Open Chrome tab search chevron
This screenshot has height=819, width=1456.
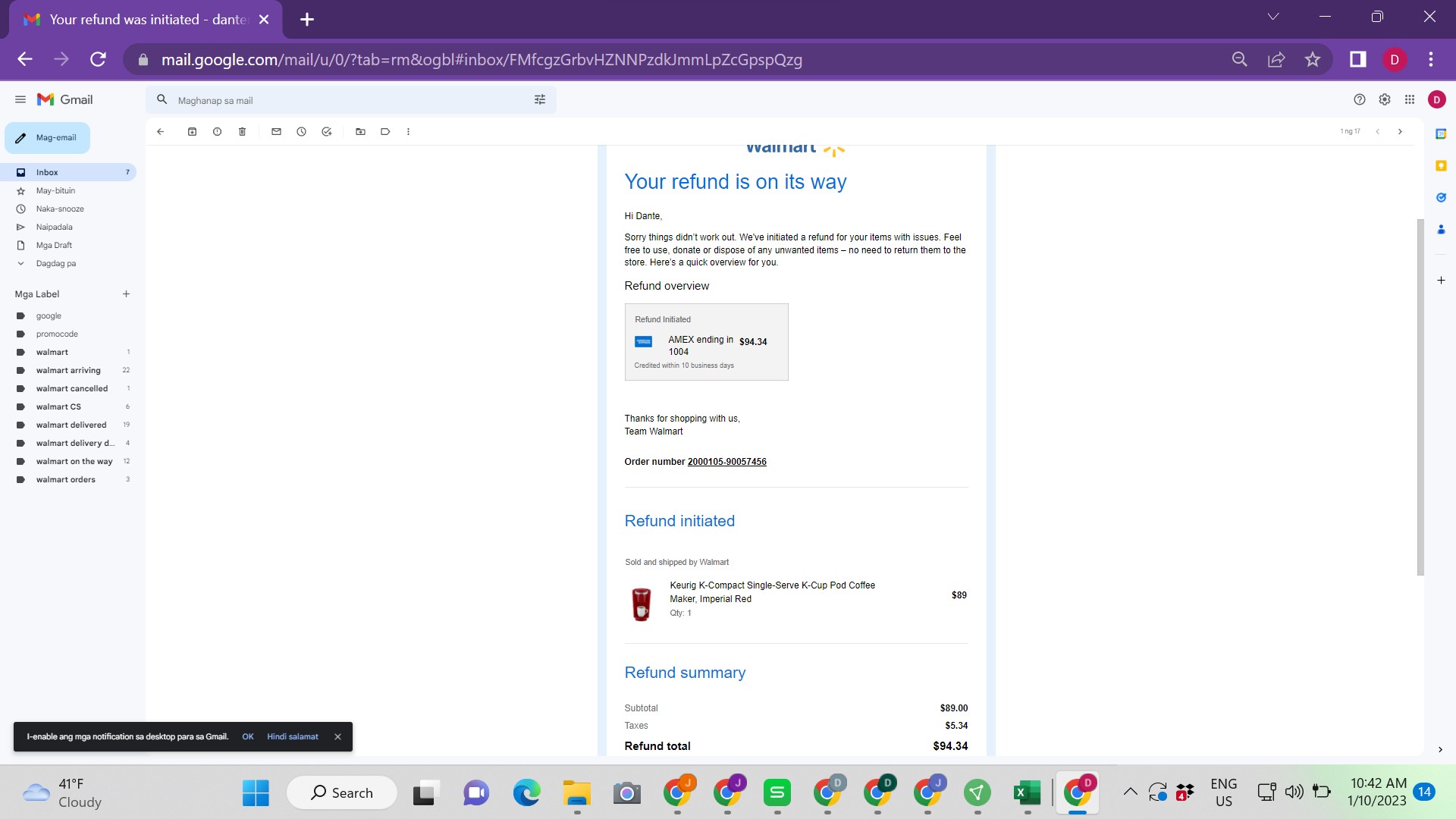[x=1273, y=17]
